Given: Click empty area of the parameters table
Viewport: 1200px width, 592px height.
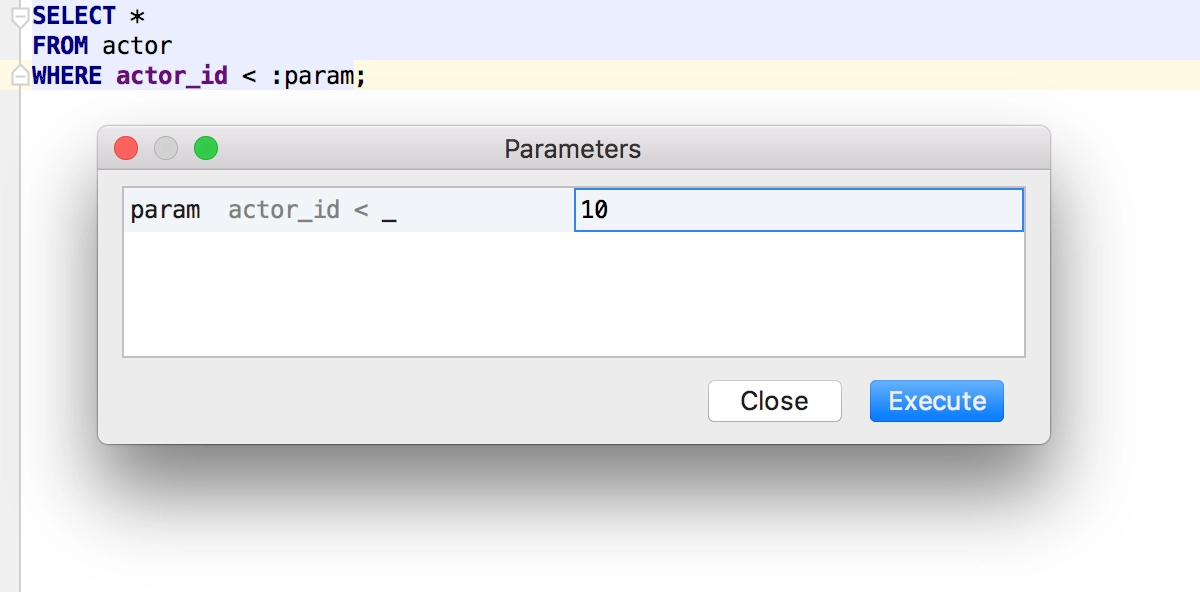Looking at the screenshot, I should [x=573, y=294].
